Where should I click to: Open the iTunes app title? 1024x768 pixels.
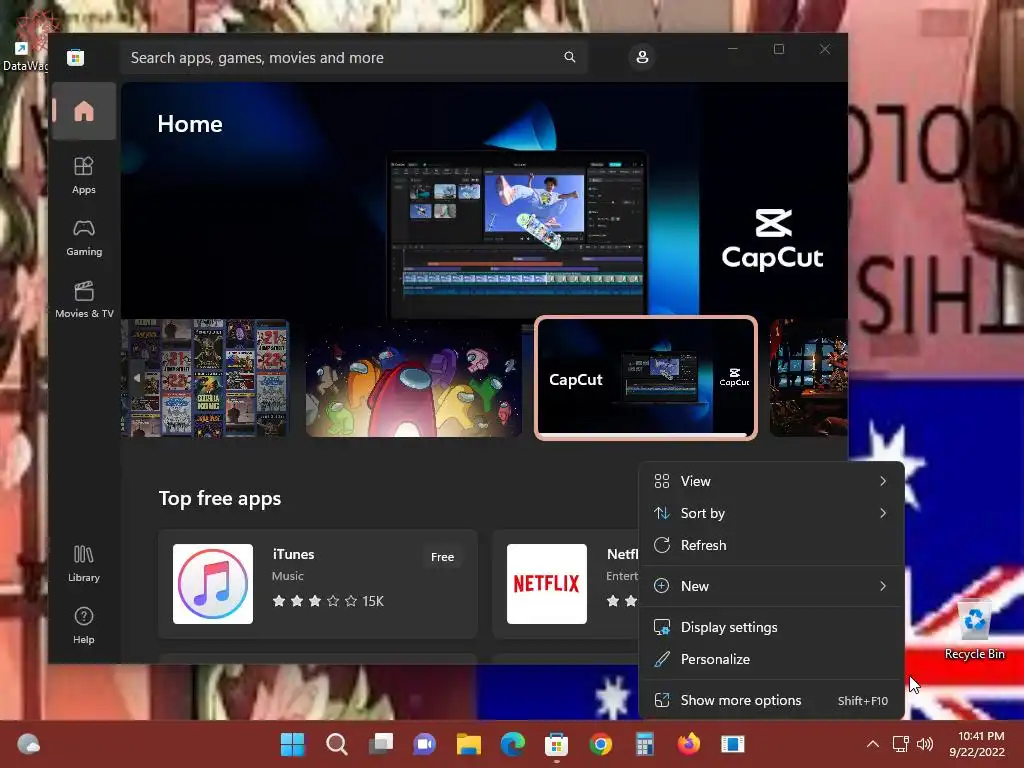293,554
